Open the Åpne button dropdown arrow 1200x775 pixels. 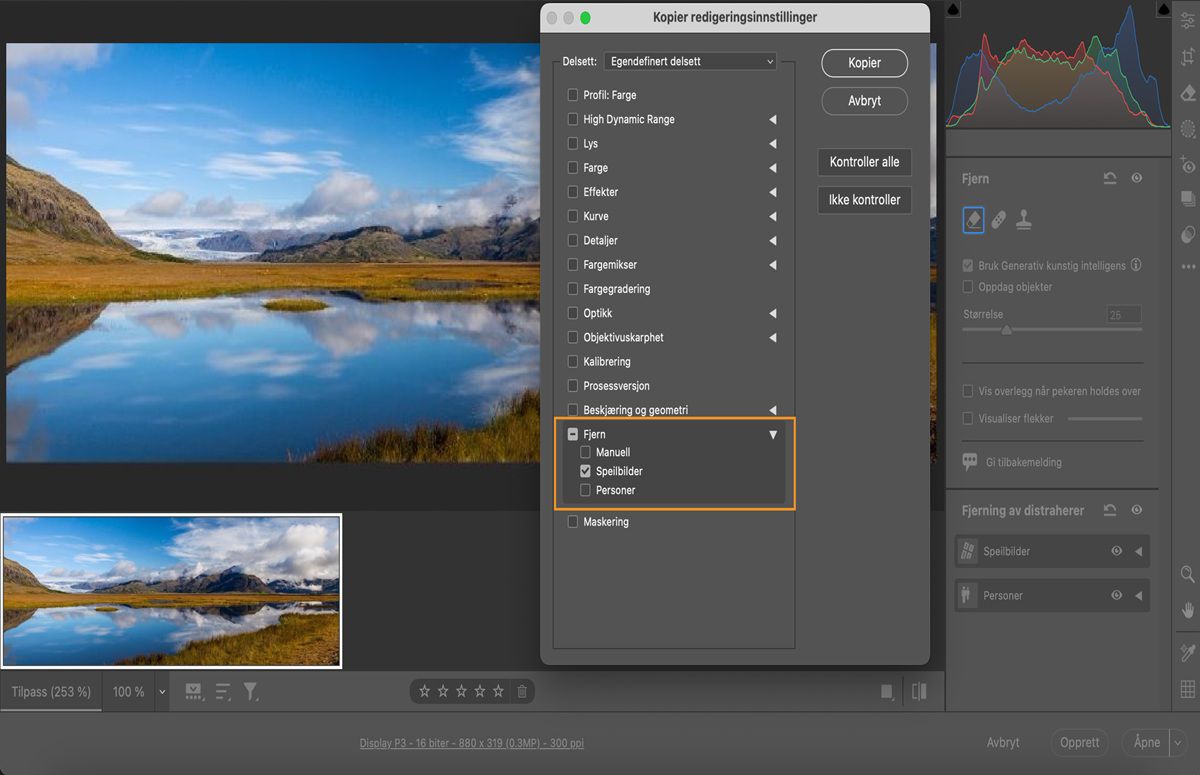pyautogui.click(x=1177, y=743)
